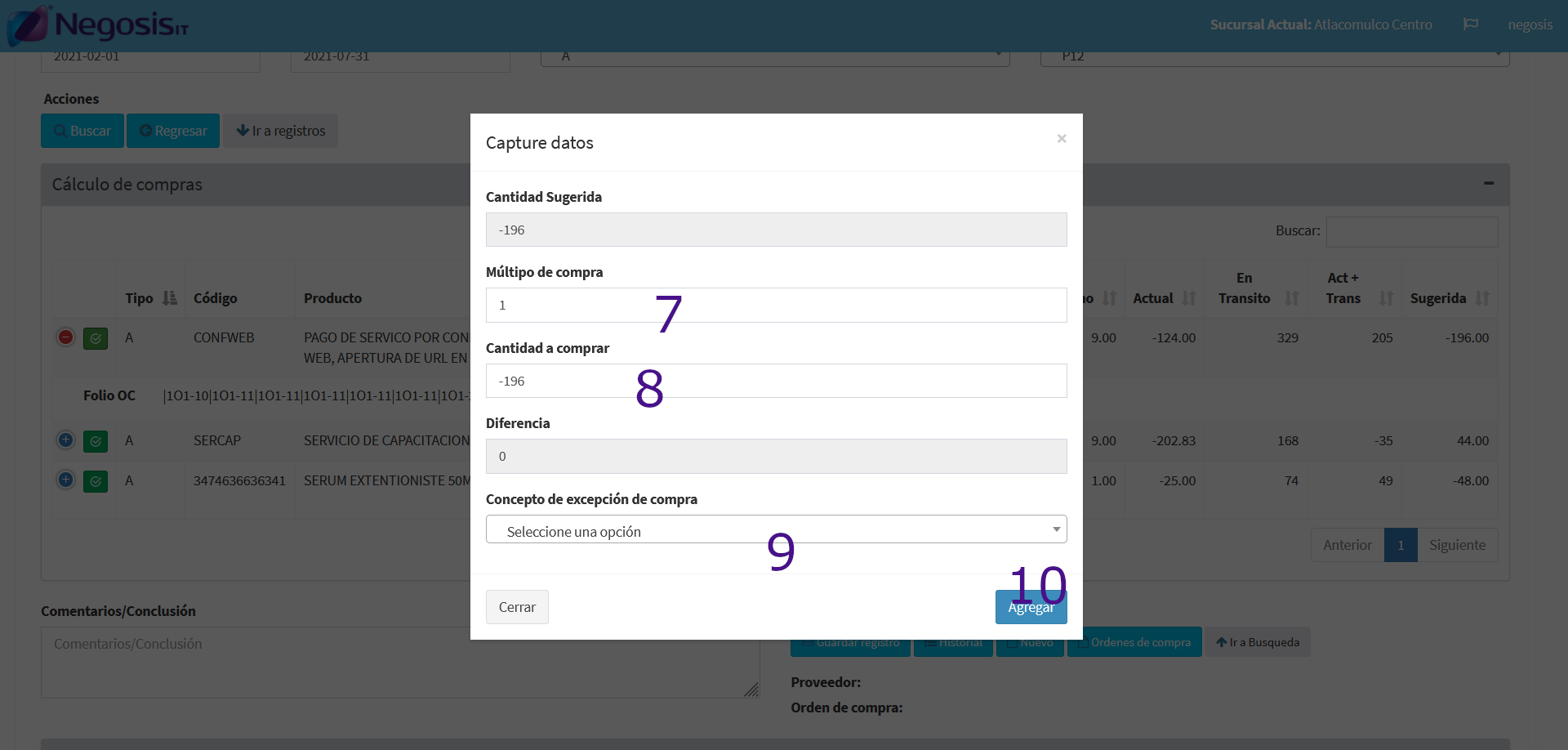Click the Siguiente pagination button
Screen dimensions: 1568x750
tap(1457, 545)
